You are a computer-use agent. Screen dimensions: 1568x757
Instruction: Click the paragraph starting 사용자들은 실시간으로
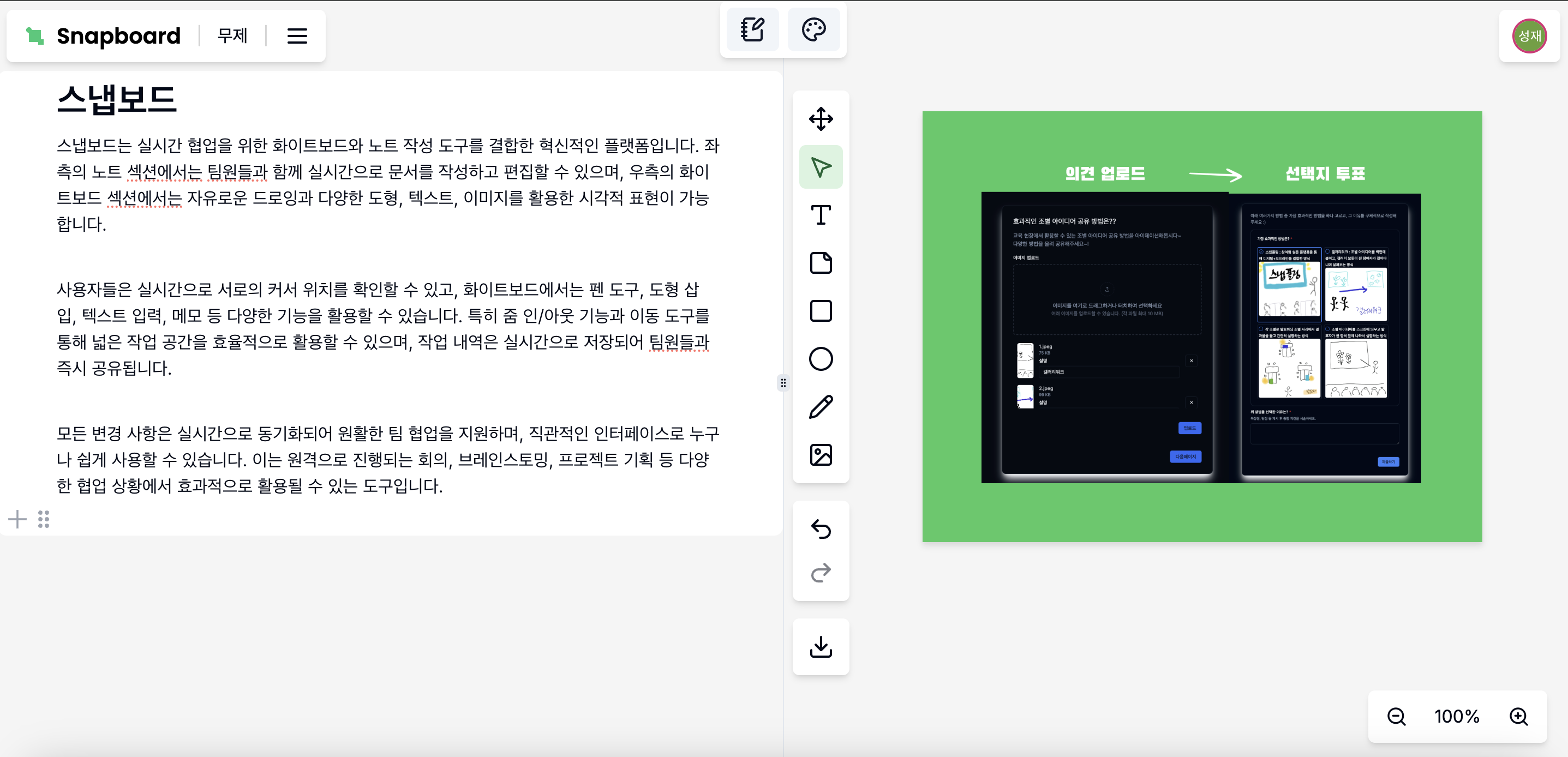tap(388, 329)
